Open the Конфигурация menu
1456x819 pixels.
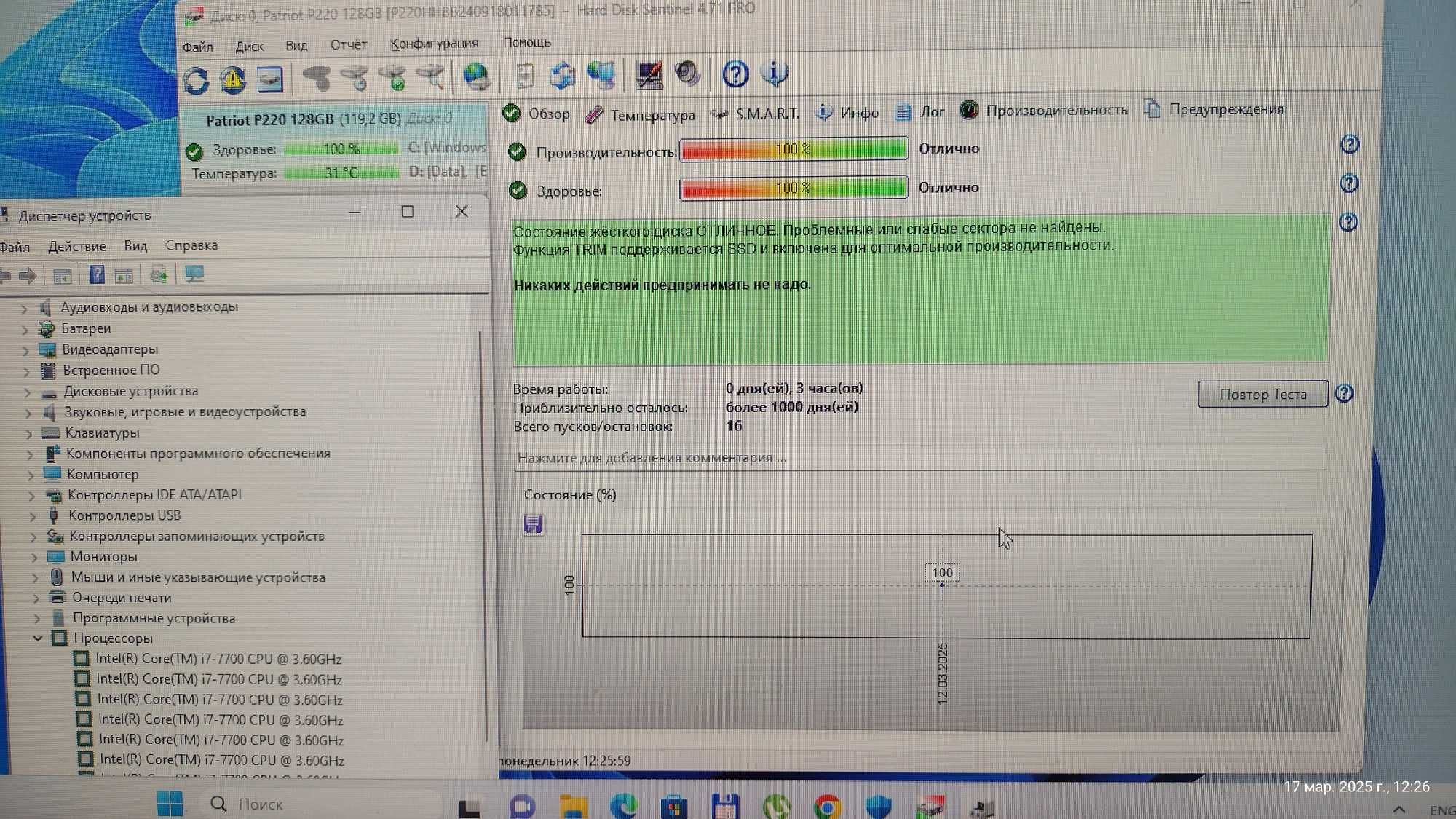[x=434, y=44]
